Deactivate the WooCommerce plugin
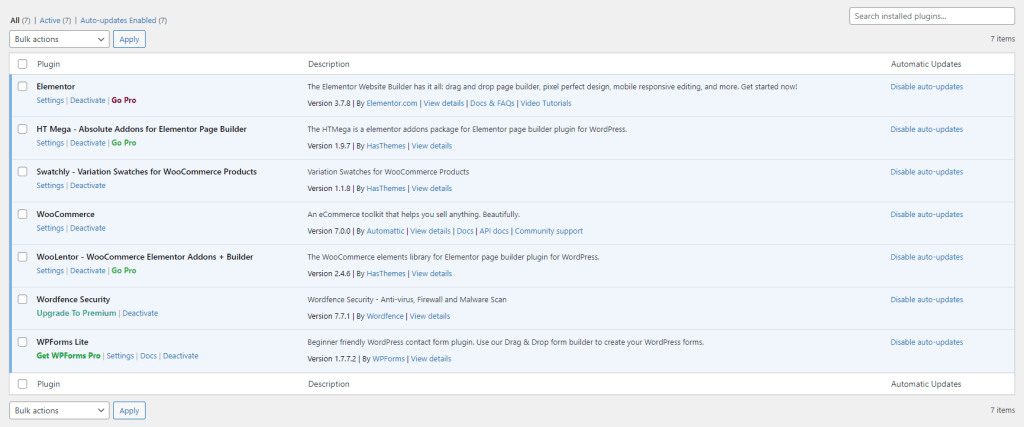This screenshot has width=1024, height=427. pyautogui.click(x=87, y=228)
